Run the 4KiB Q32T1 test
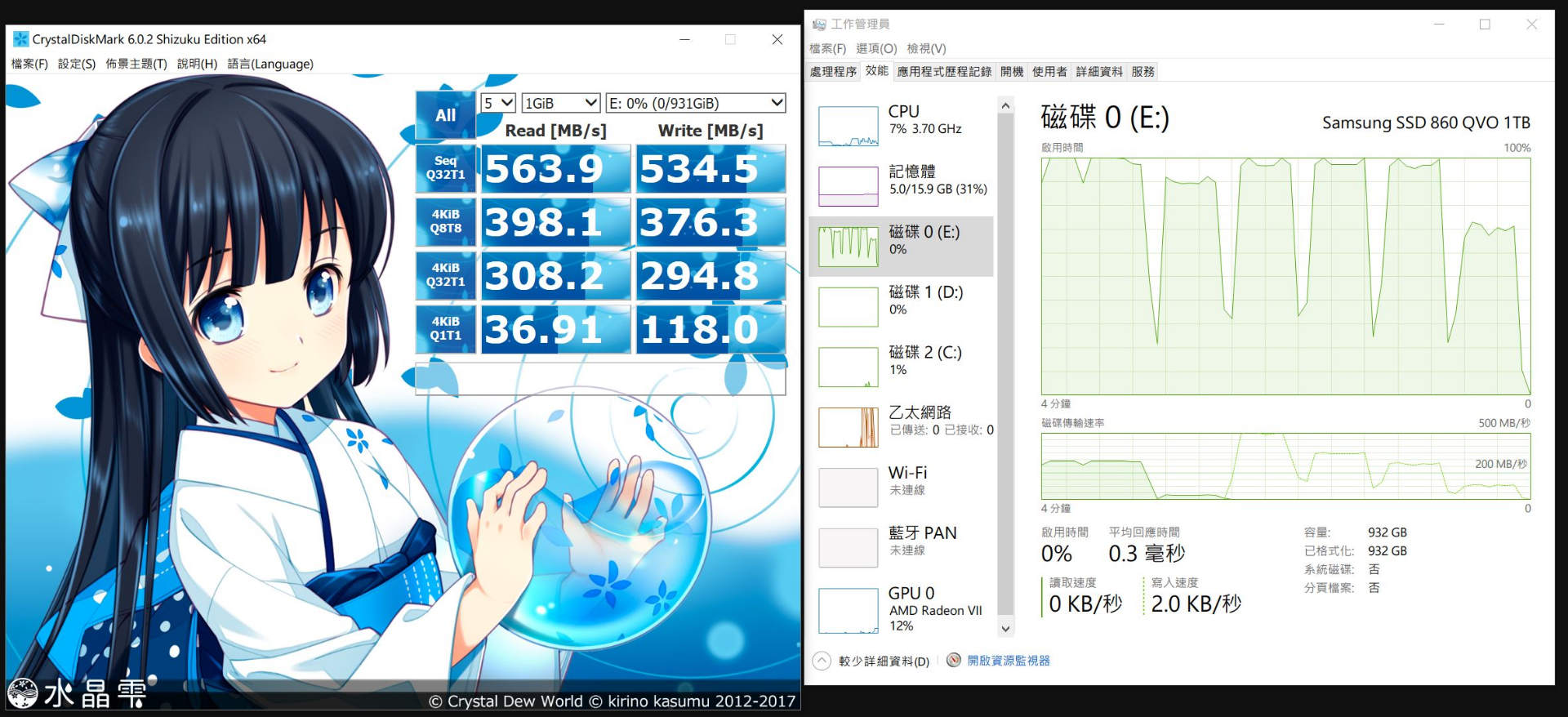Image resolution: width=1568 pixels, height=717 pixels. pos(445,275)
